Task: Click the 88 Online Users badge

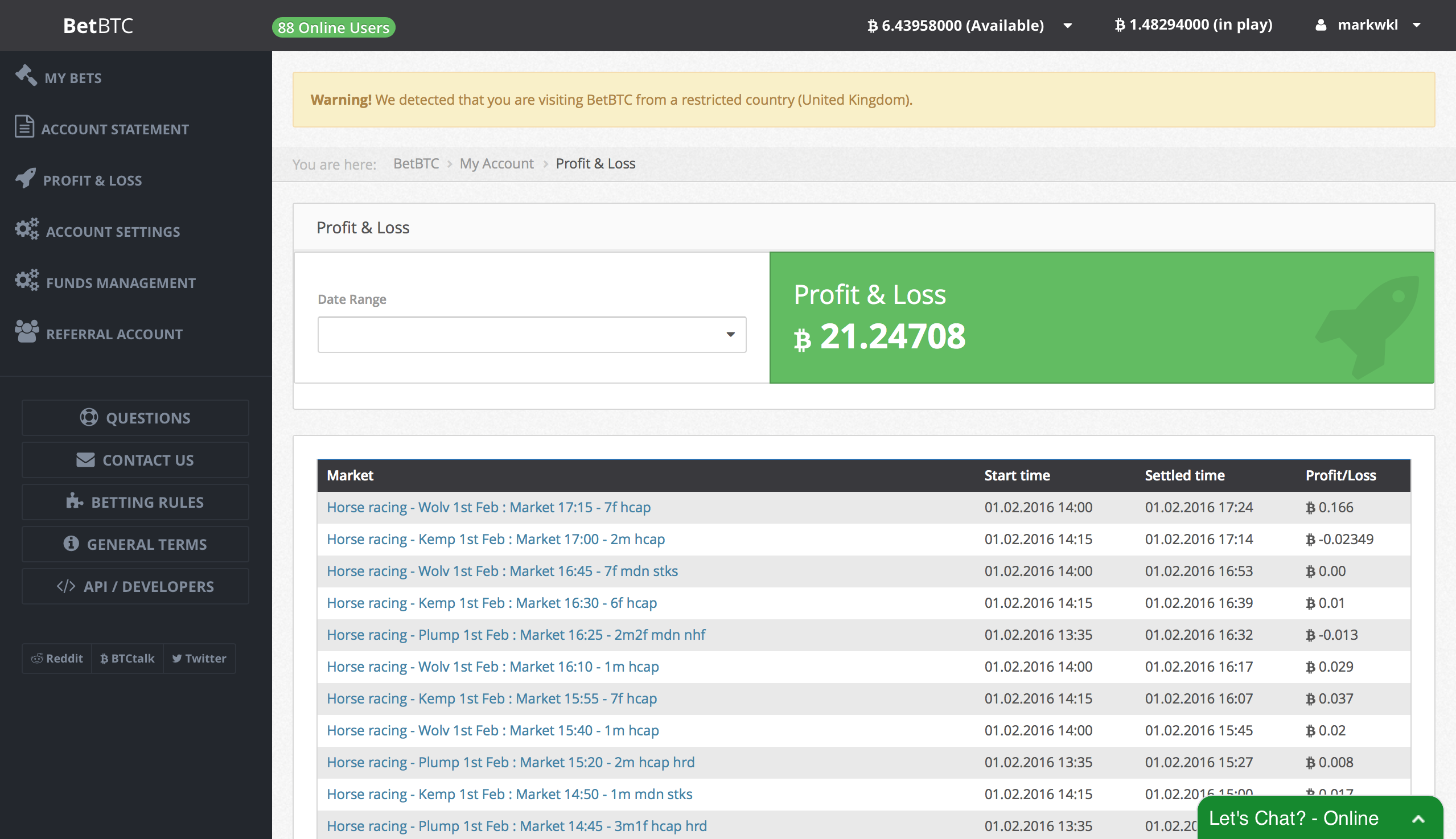Action: click(x=334, y=27)
